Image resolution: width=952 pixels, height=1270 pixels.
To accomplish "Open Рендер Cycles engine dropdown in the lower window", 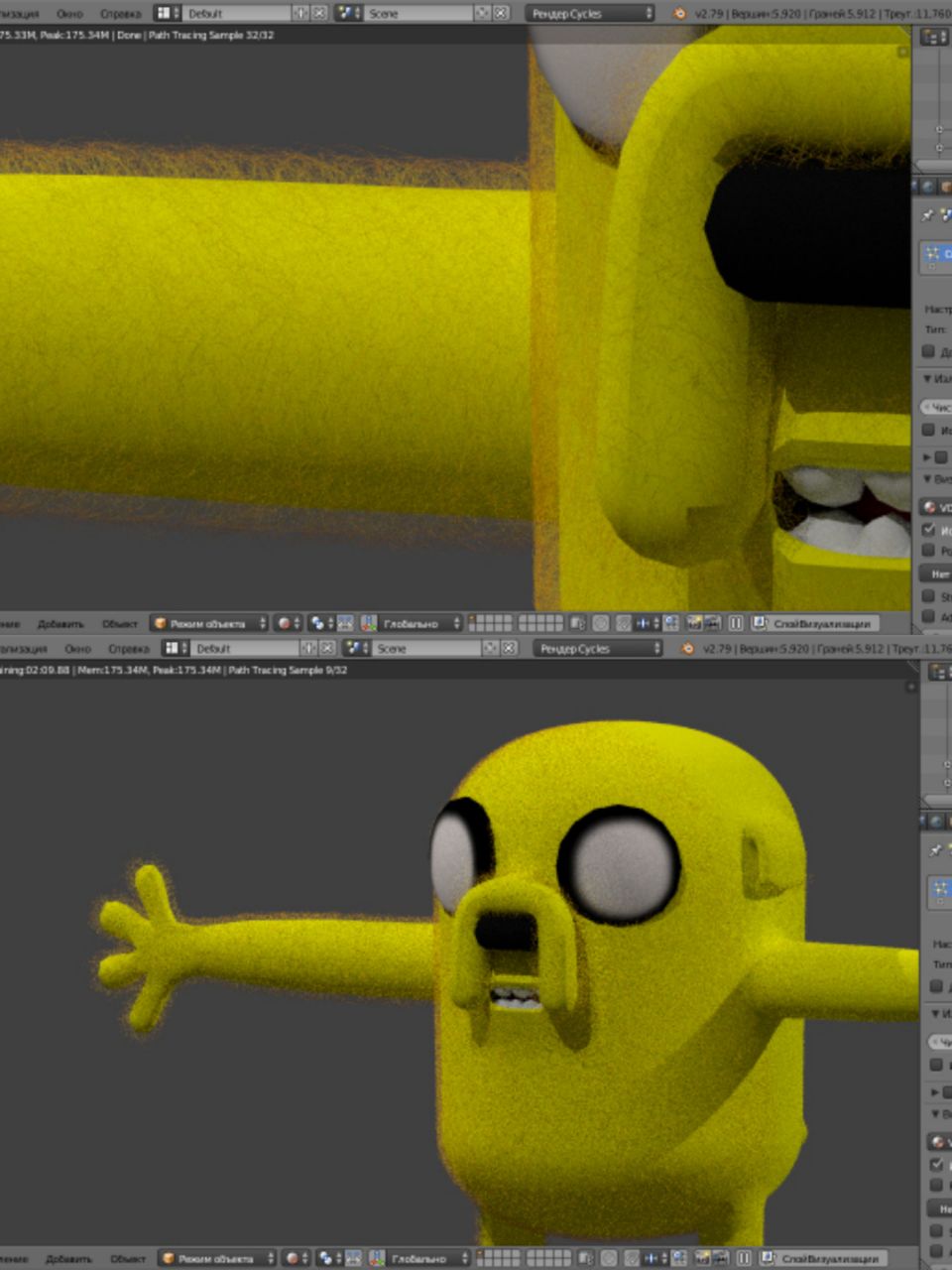I will tap(598, 648).
